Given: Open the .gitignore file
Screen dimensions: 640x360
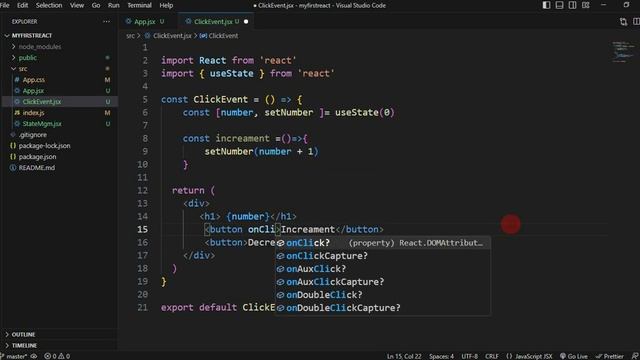Looking at the screenshot, I should coord(59,135).
